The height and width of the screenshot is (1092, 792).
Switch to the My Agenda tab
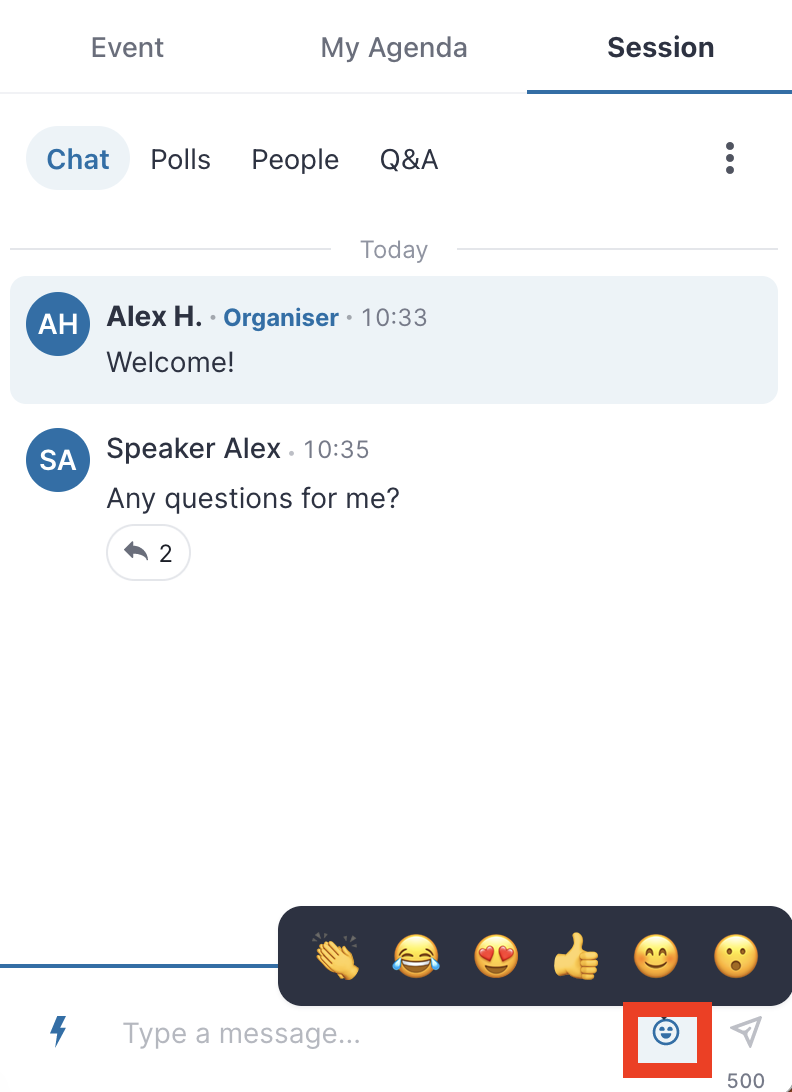click(394, 47)
